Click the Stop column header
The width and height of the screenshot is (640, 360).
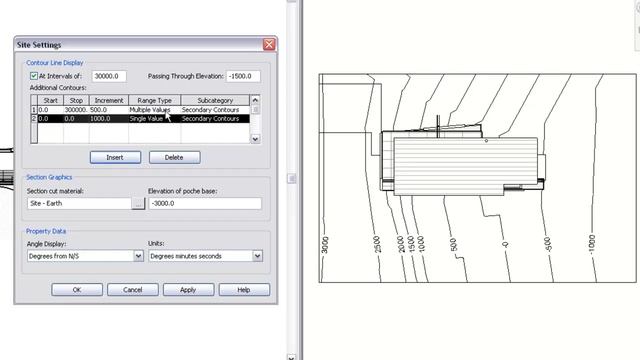(76, 100)
